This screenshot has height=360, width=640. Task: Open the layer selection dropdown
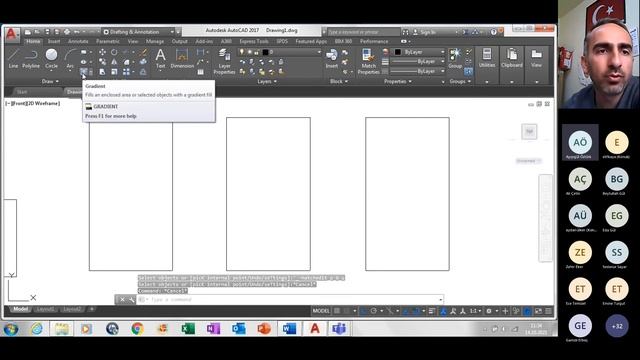280,52
